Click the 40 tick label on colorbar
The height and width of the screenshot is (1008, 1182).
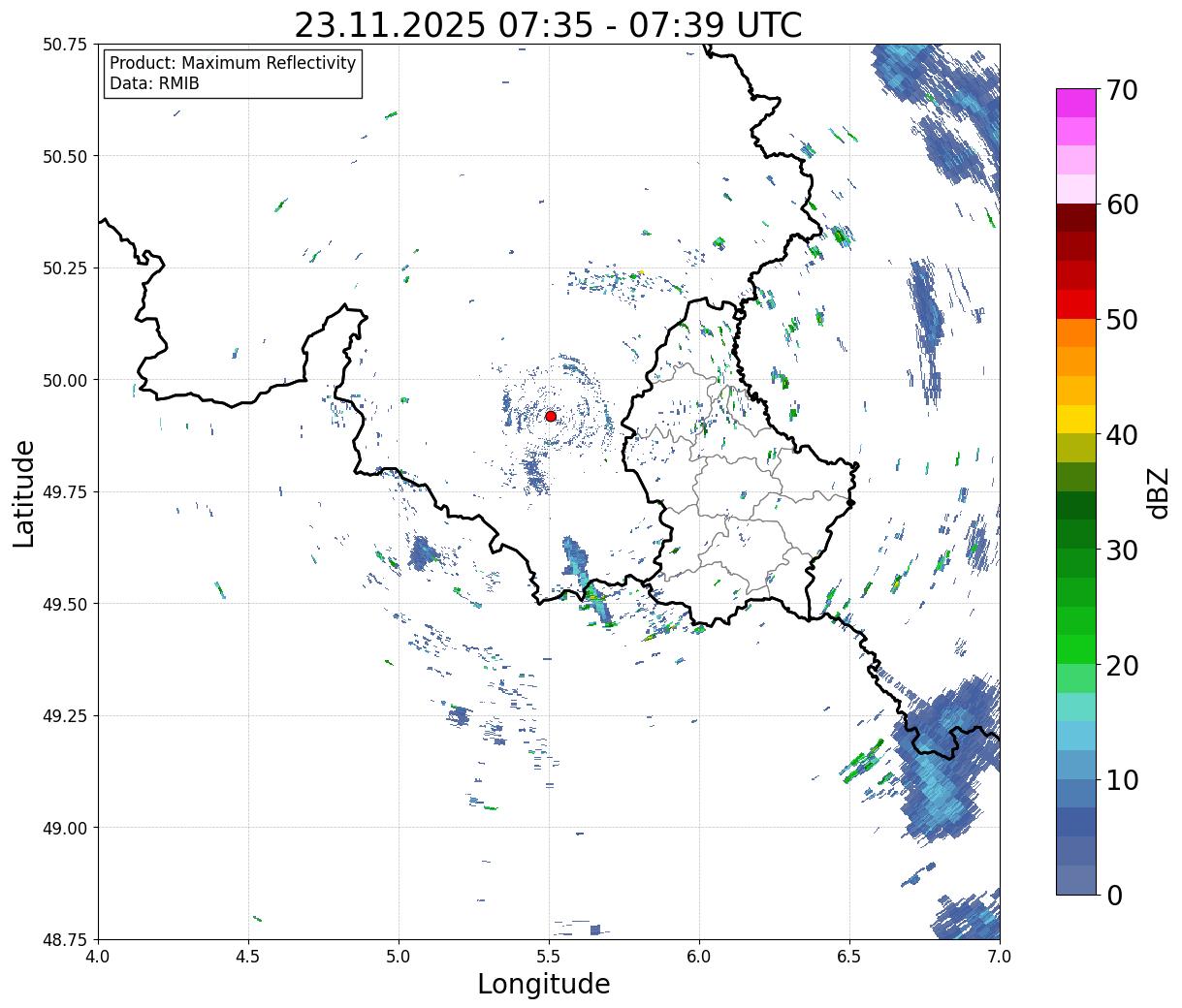click(x=1122, y=434)
